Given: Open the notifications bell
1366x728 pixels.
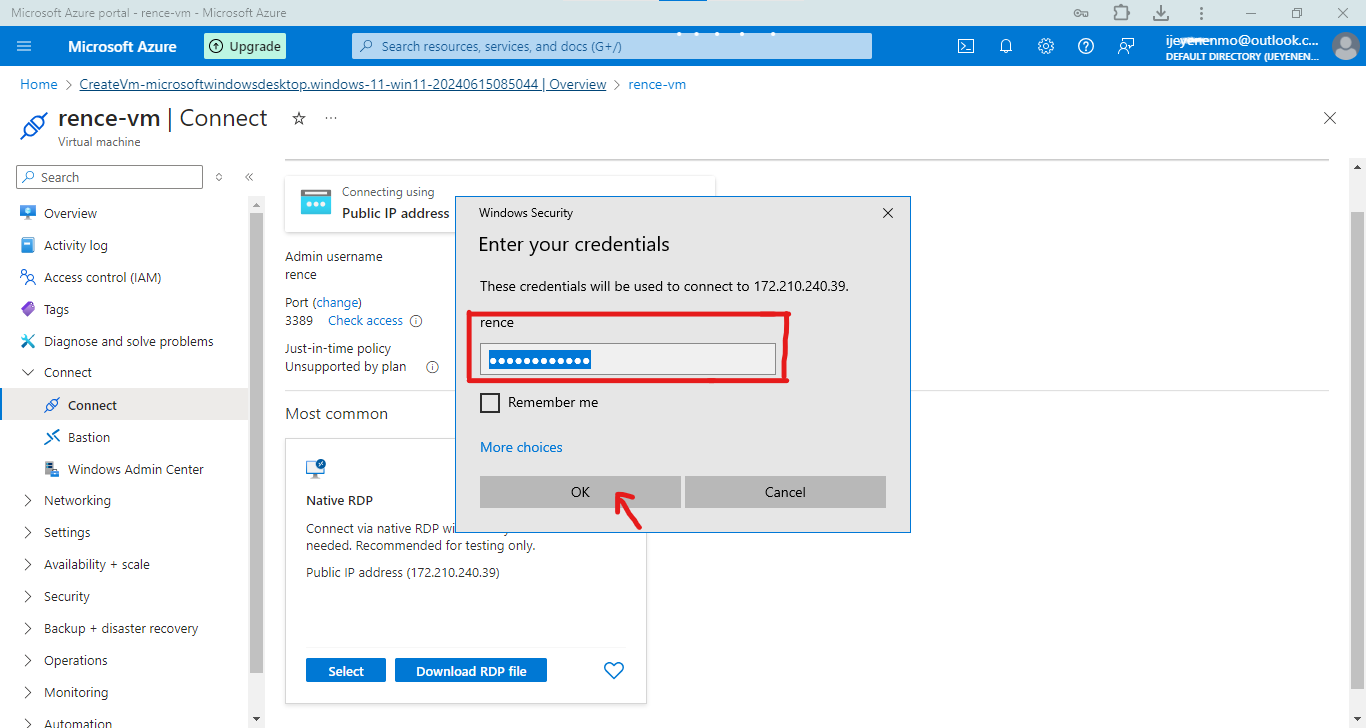Looking at the screenshot, I should coord(1006,46).
